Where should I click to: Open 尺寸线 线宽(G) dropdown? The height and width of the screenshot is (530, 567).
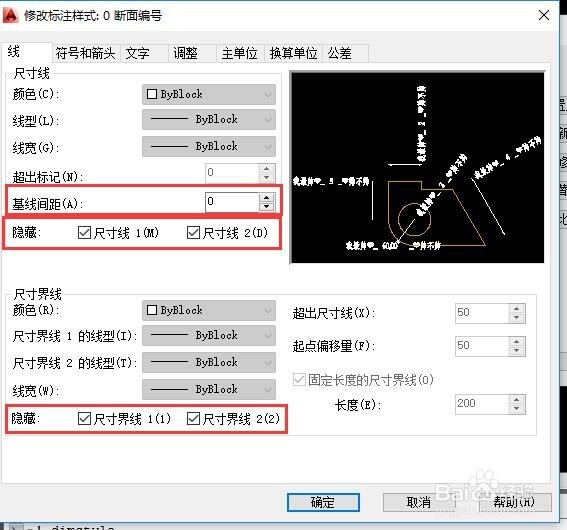(x=209, y=146)
